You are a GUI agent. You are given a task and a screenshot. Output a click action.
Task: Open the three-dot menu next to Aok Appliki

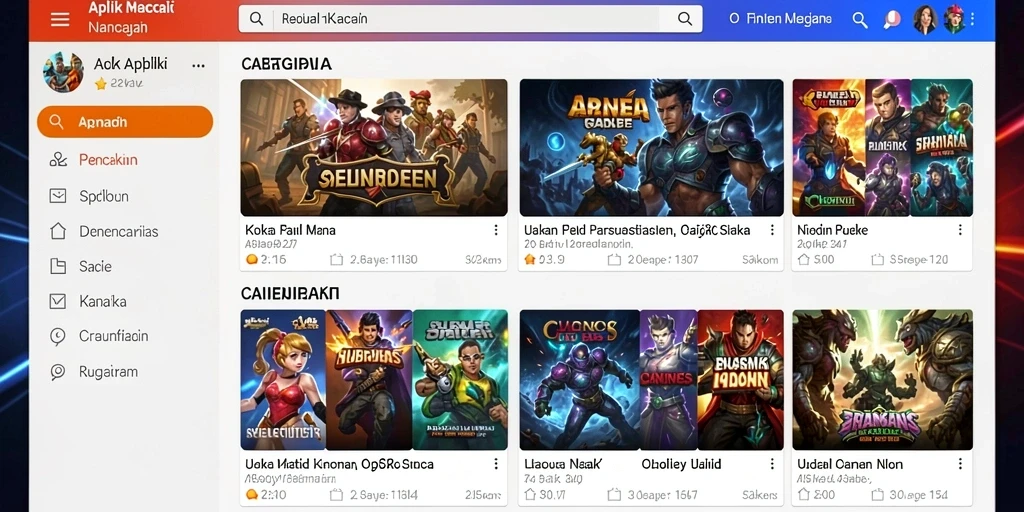click(199, 65)
